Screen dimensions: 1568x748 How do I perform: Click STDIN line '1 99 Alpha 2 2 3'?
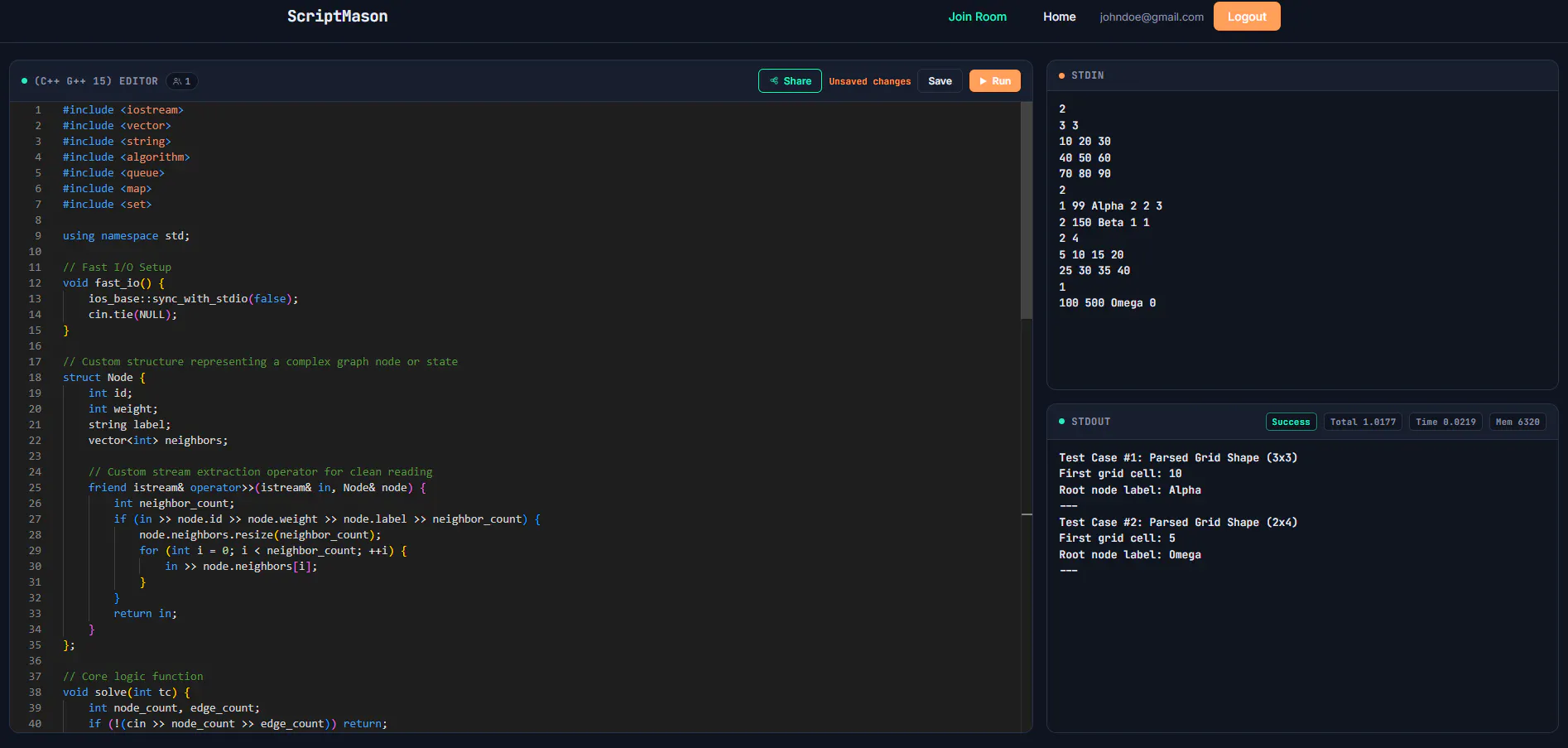1110,206
